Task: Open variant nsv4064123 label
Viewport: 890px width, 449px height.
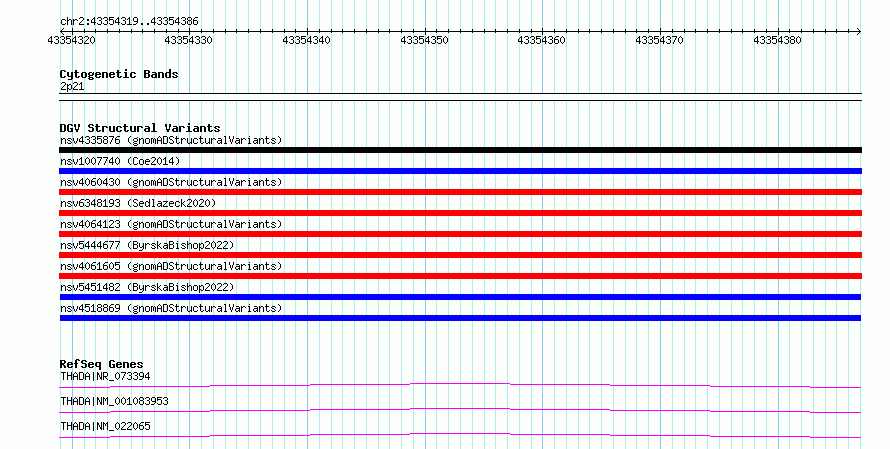Action: click(x=171, y=224)
